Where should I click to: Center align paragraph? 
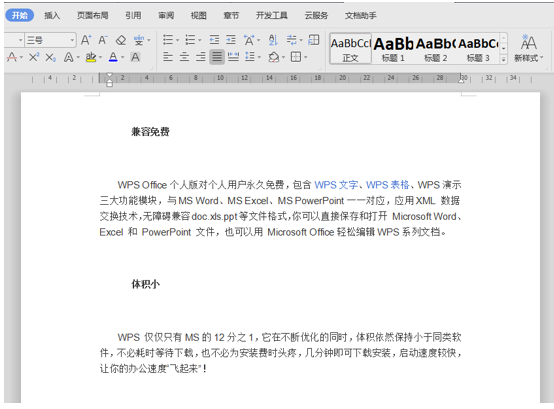click(x=184, y=57)
